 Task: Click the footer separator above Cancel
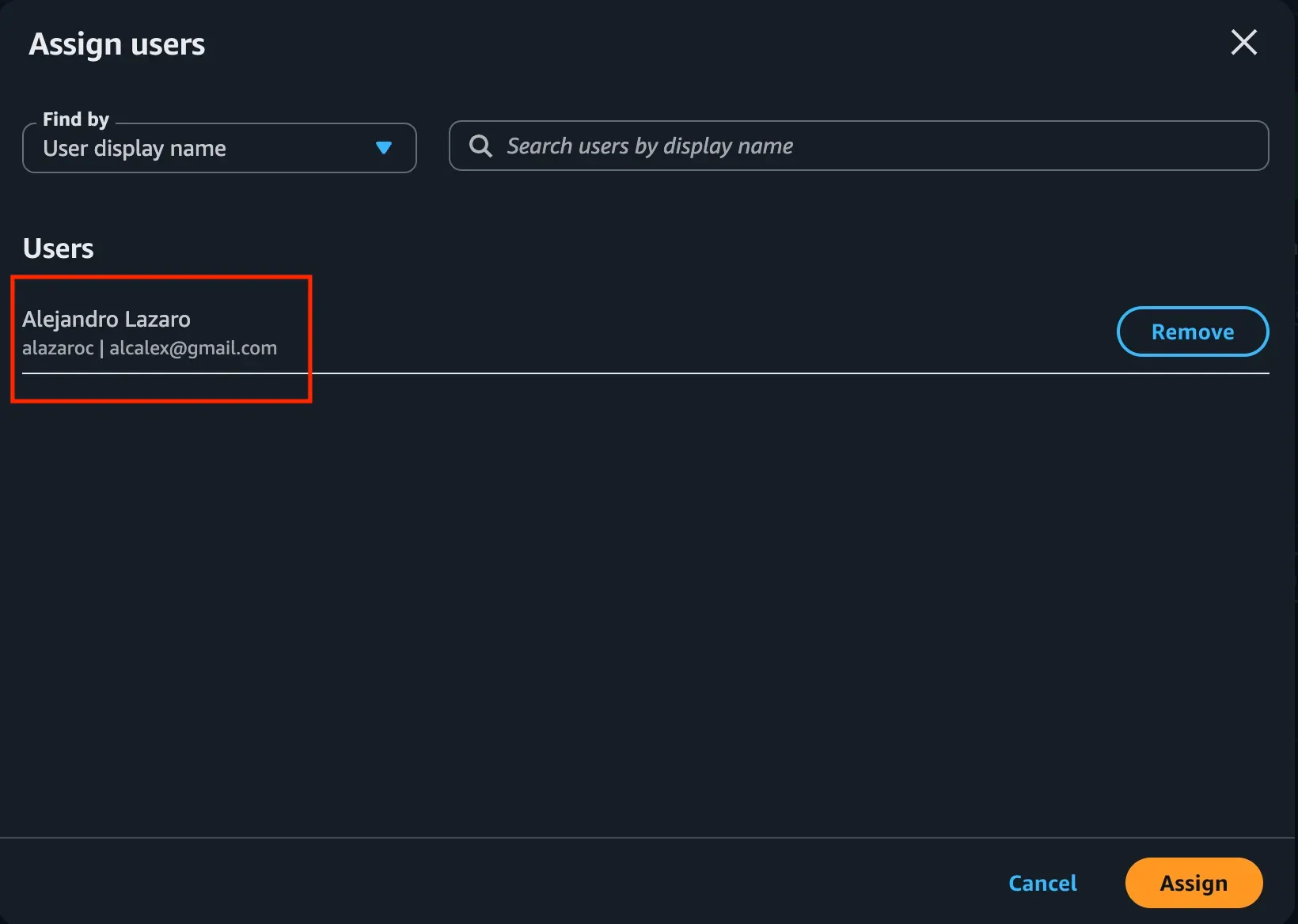tap(647, 837)
